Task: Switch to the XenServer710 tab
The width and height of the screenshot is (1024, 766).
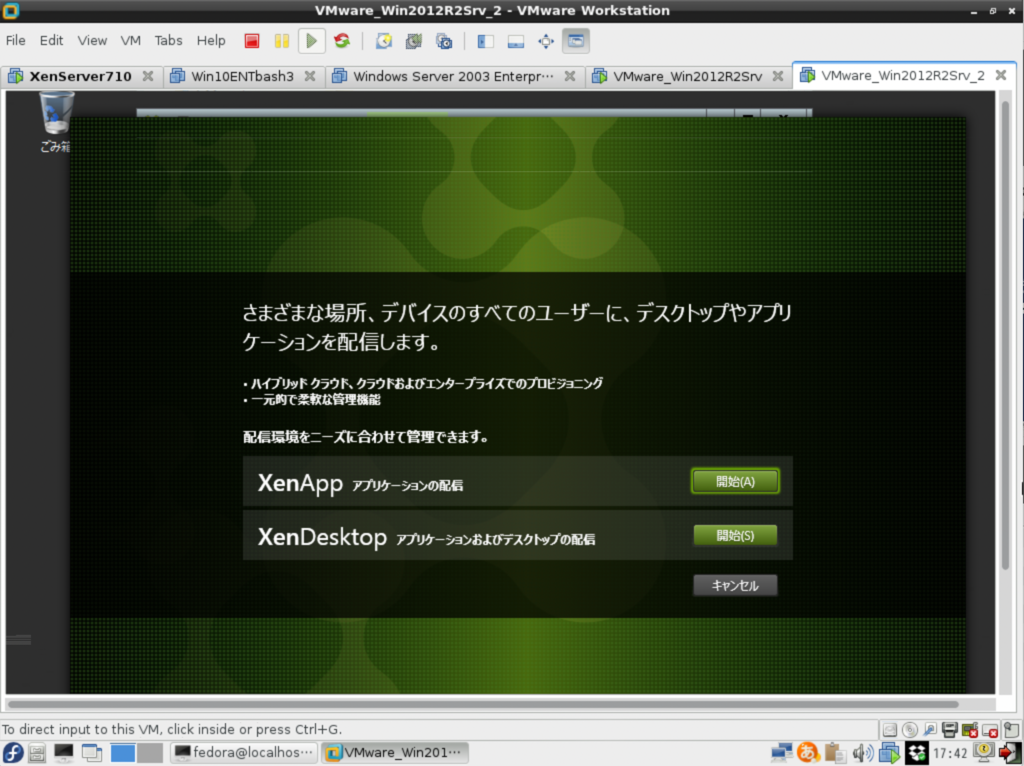Action: 80,76
